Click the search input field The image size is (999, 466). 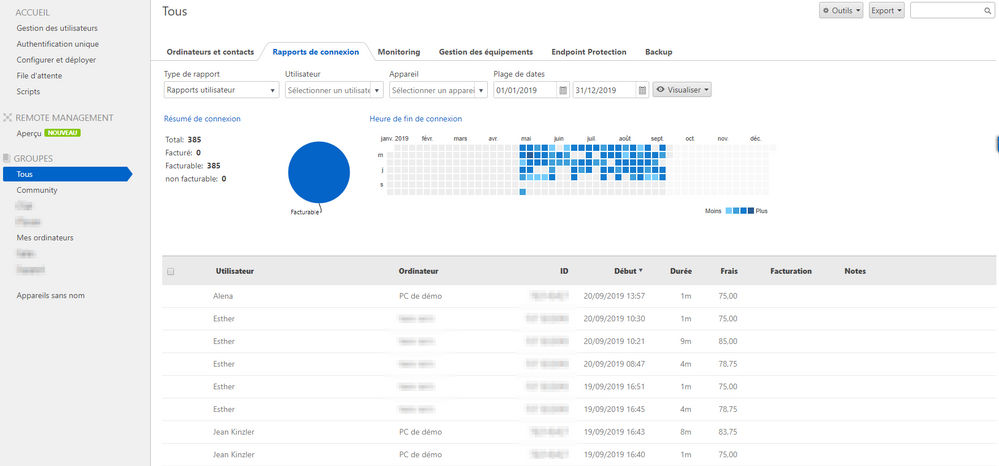click(x=946, y=11)
